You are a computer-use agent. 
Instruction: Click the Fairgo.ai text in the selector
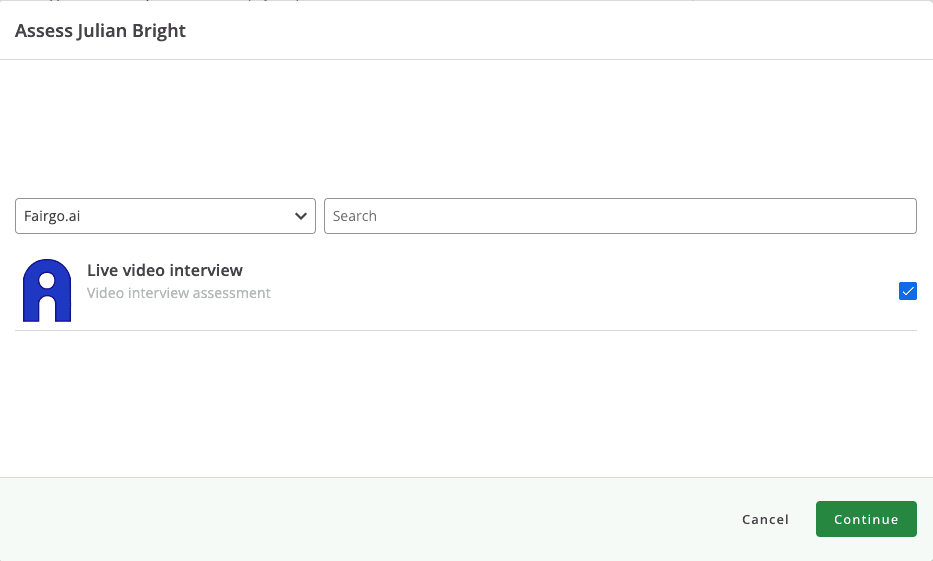pos(52,216)
